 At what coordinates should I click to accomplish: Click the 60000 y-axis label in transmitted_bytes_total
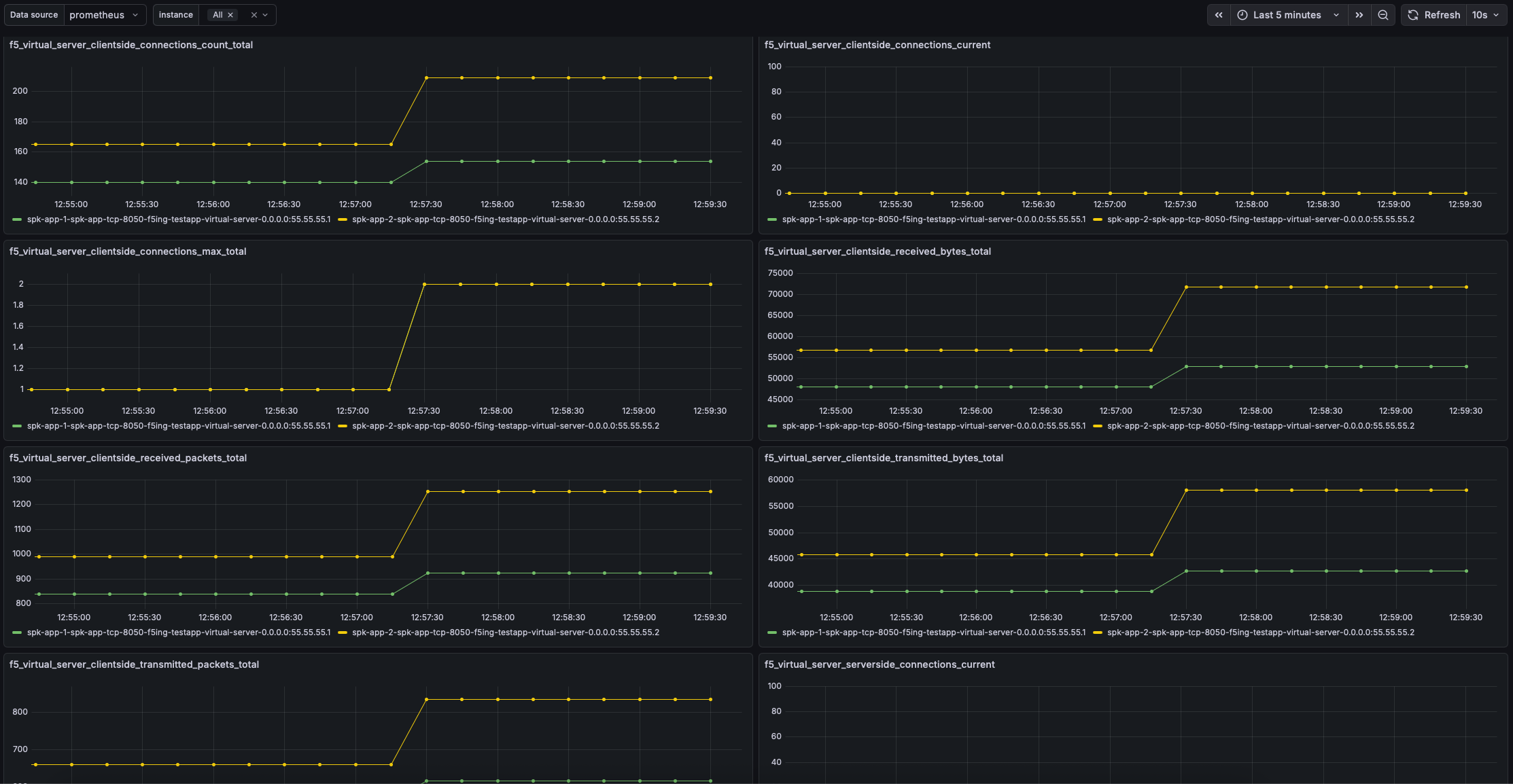pyautogui.click(x=780, y=480)
